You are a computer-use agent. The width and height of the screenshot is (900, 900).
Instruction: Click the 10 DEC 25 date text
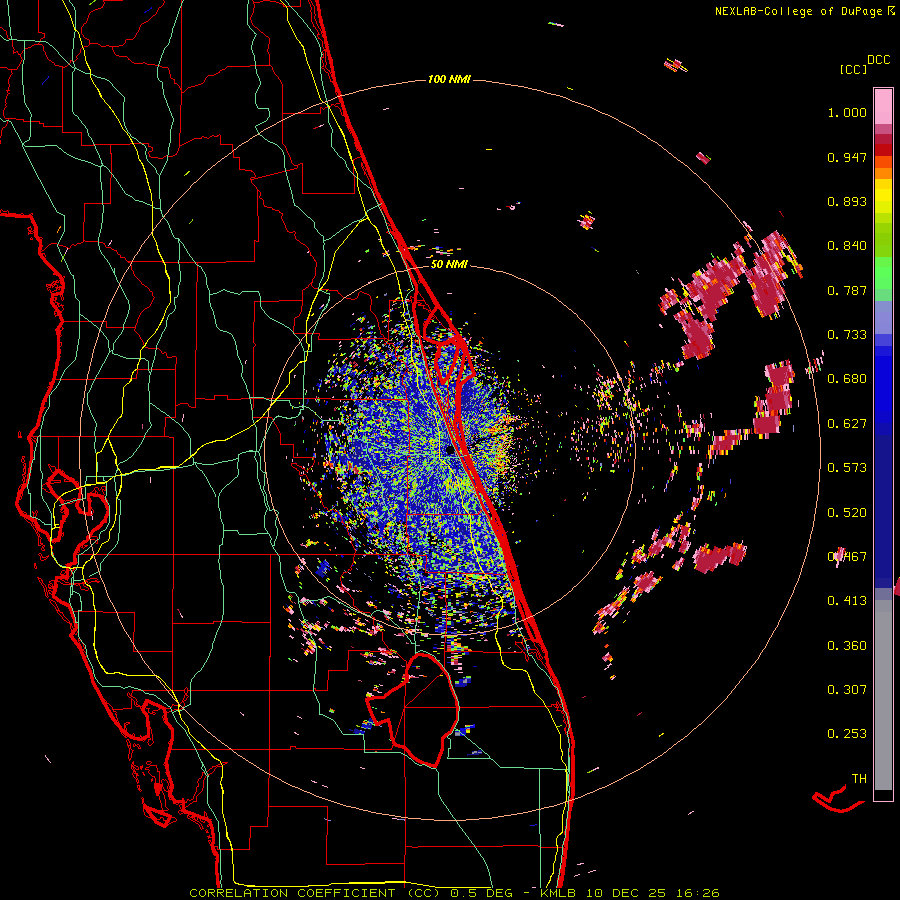point(627,893)
